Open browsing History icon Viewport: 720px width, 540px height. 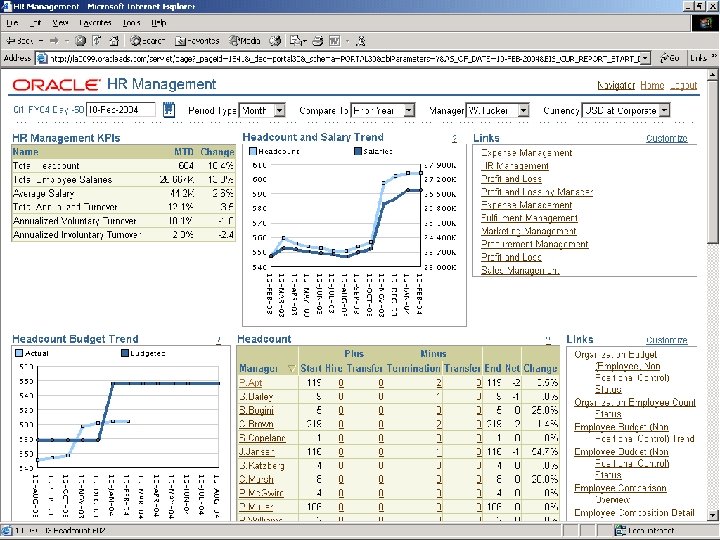[275, 41]
